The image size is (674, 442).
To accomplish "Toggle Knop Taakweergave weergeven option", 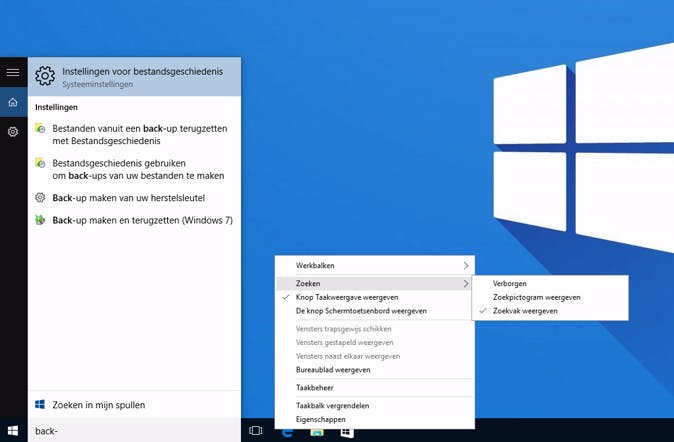I will pos(375,297).
